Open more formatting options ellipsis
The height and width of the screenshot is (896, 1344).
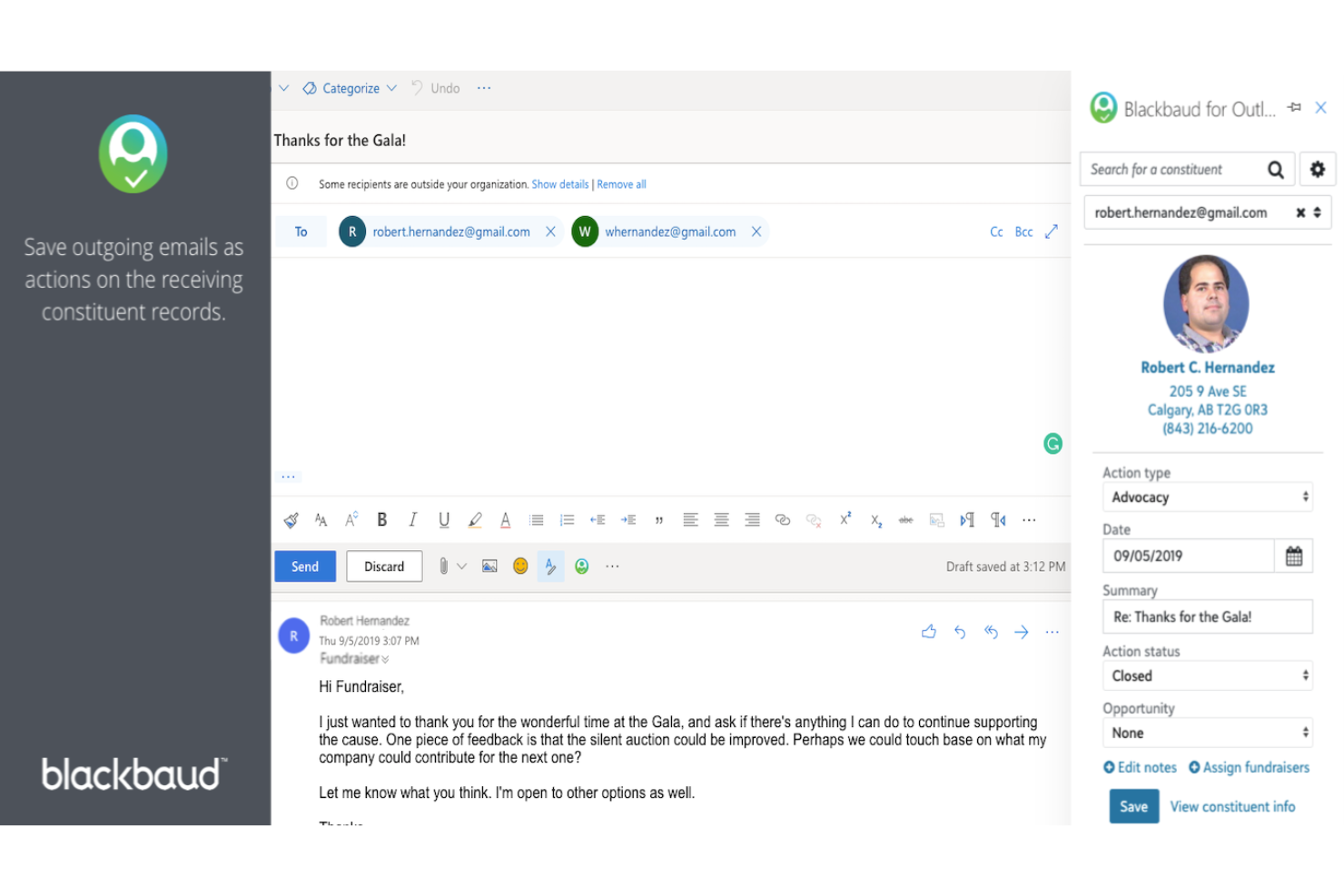point(1029,520)
